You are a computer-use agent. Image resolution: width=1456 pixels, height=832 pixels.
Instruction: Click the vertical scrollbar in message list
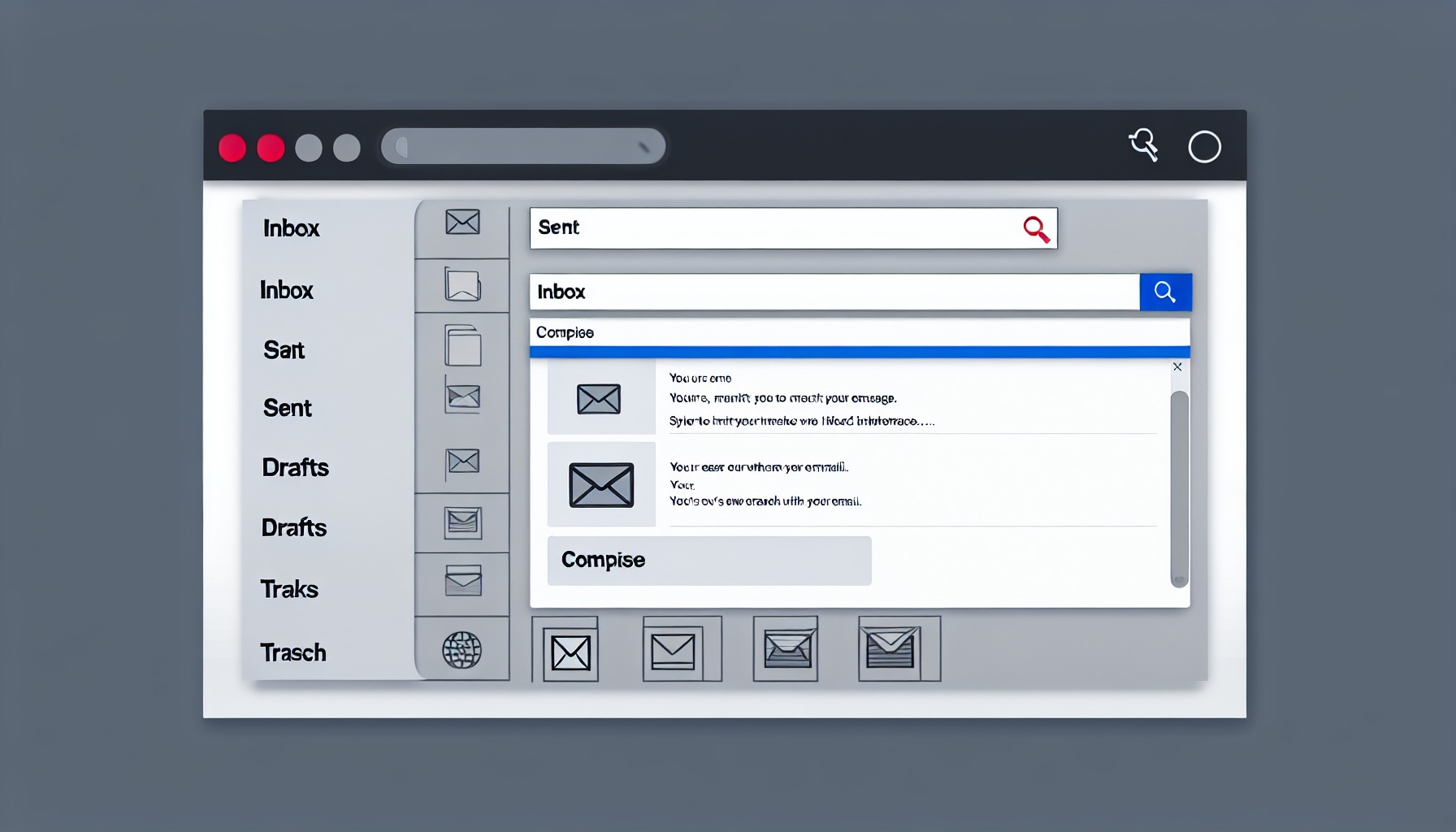(1179, 487)
